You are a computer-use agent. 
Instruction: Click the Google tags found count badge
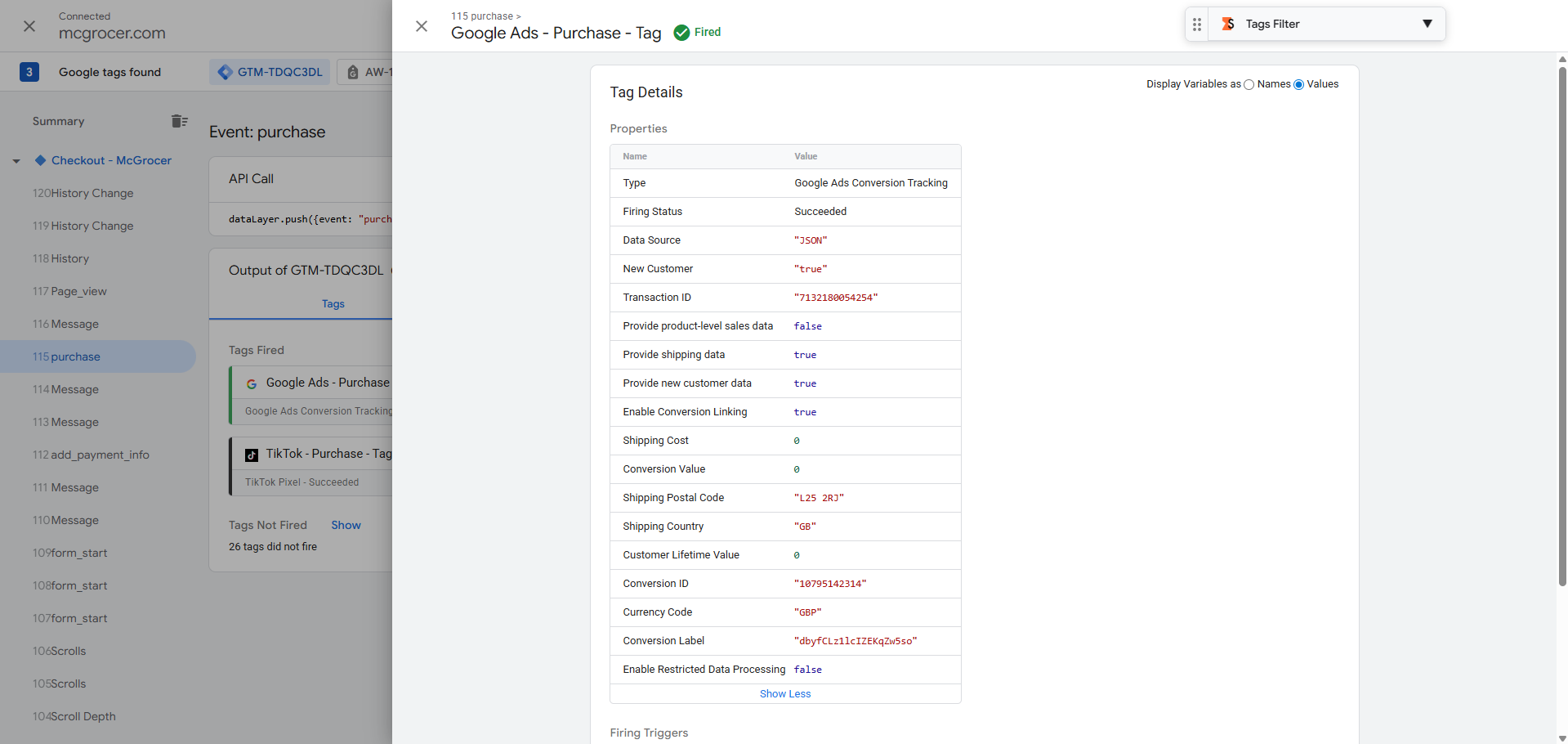(29, 72)
